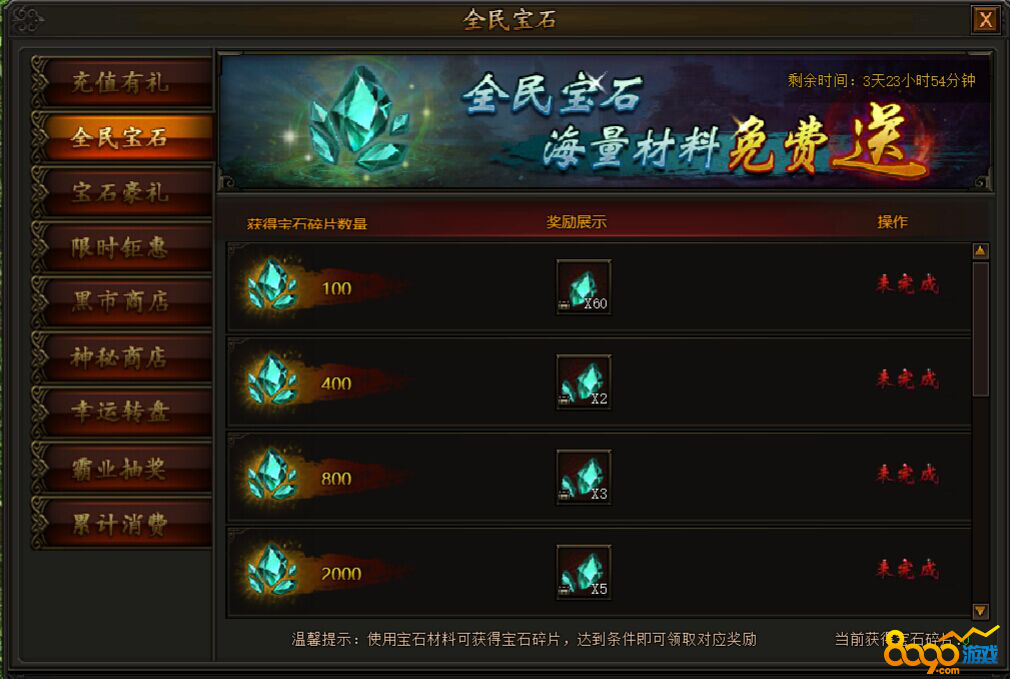Click the 未完成 status for 2000 fragments

(x=907, y=569)
